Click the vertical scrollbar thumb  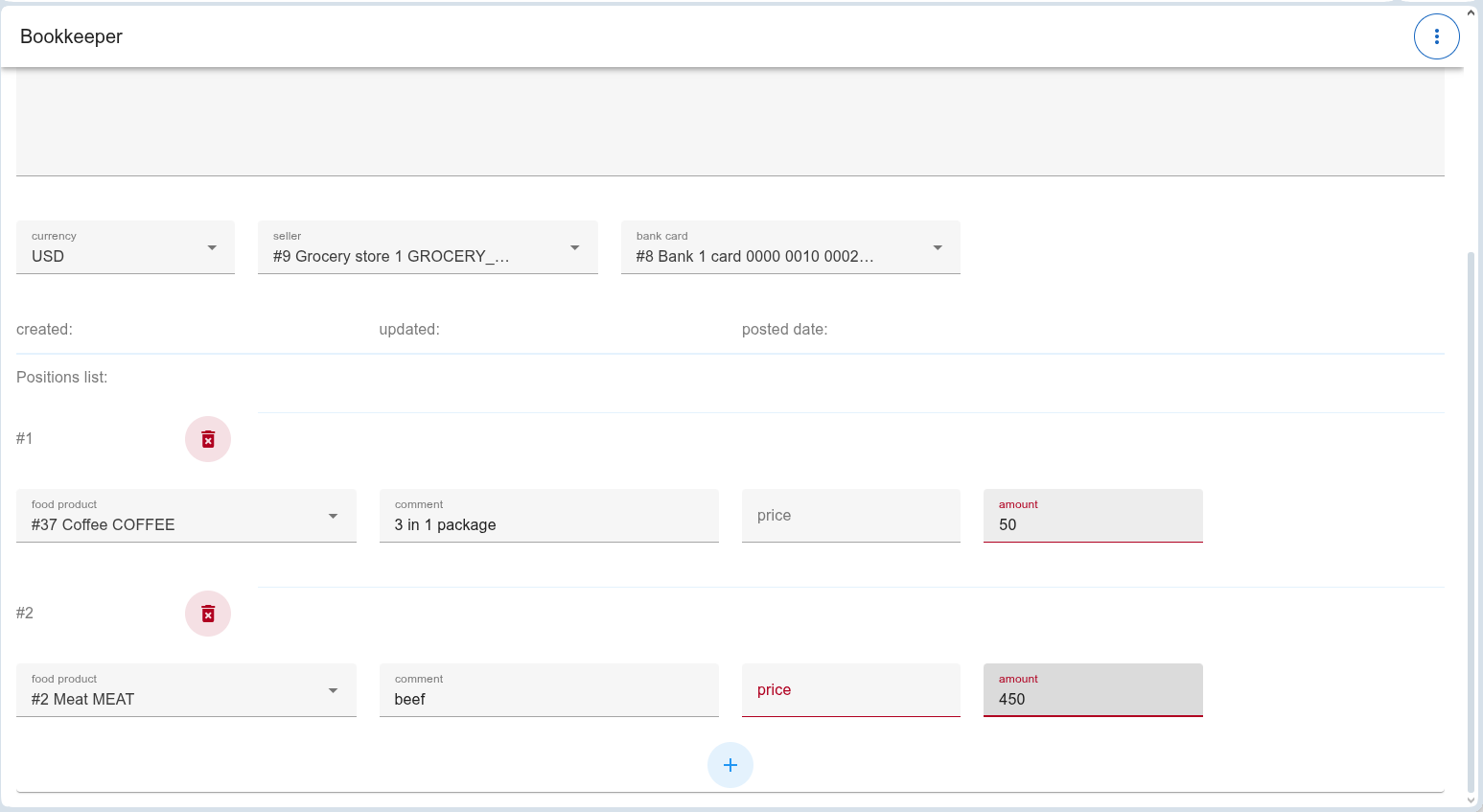[1471, 518]
